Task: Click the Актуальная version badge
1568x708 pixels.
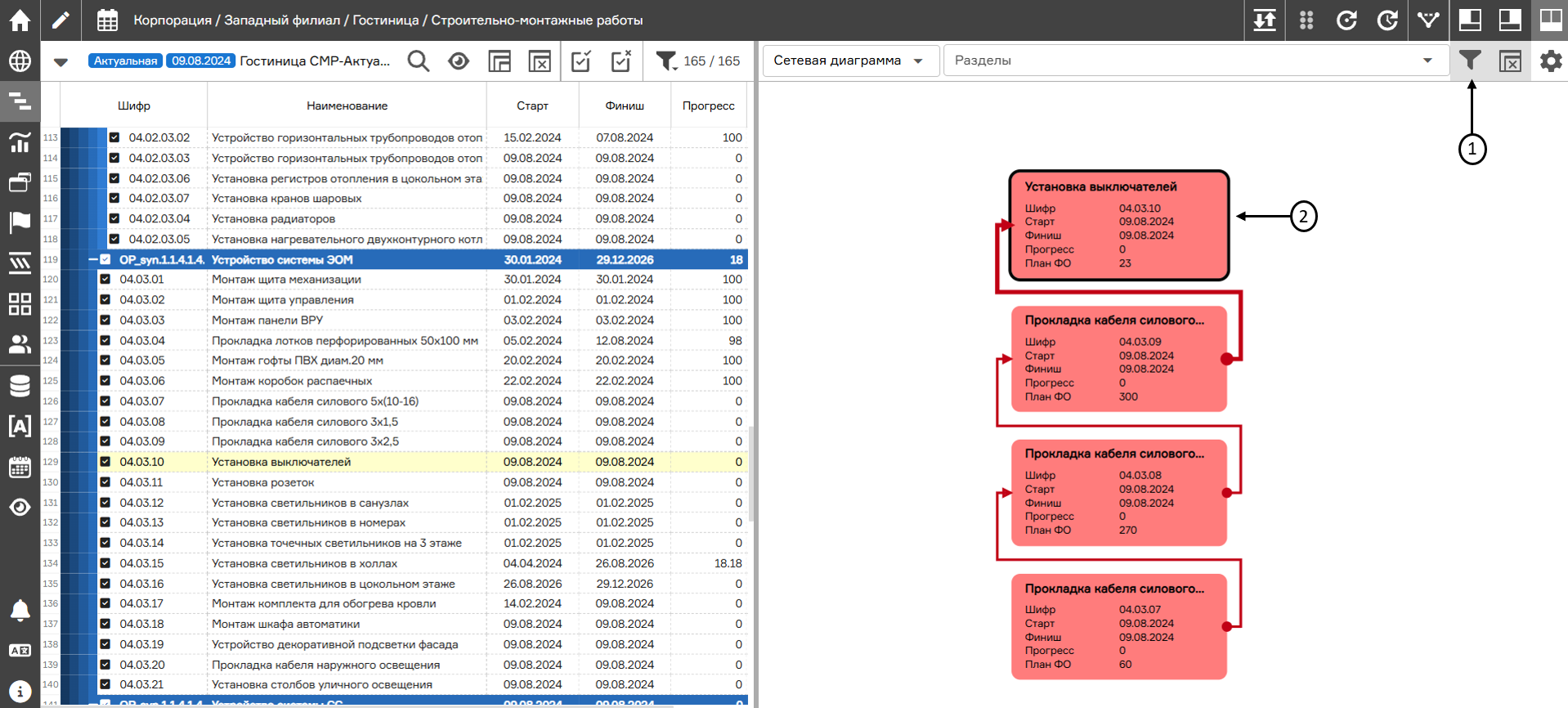Action: click(x=125, y=60)
